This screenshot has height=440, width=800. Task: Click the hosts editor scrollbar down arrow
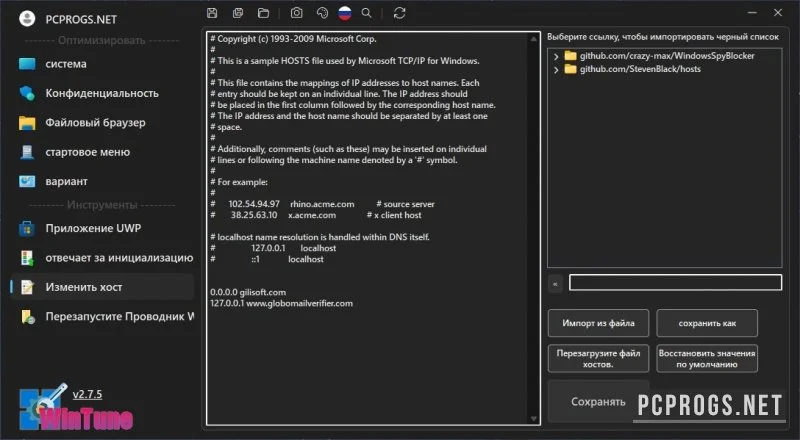[534, 419]
